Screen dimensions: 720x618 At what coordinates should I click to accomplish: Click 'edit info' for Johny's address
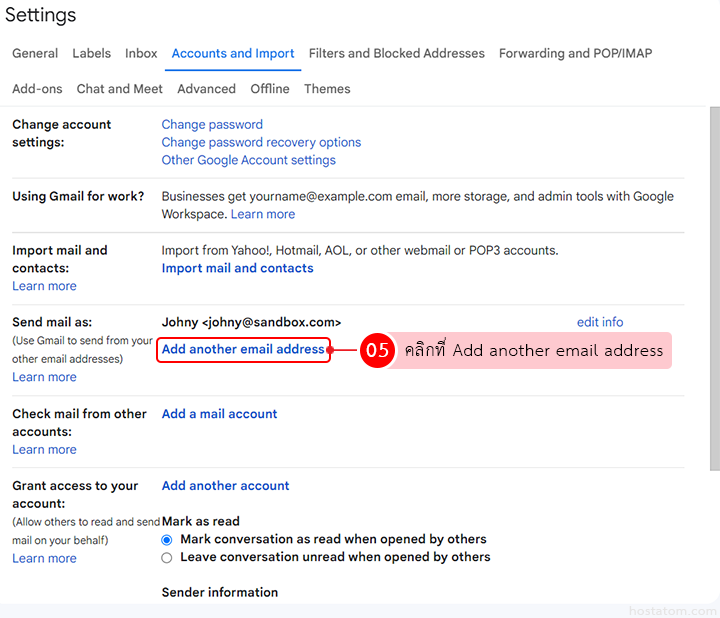pyautogui.click(x=600, y=322)
